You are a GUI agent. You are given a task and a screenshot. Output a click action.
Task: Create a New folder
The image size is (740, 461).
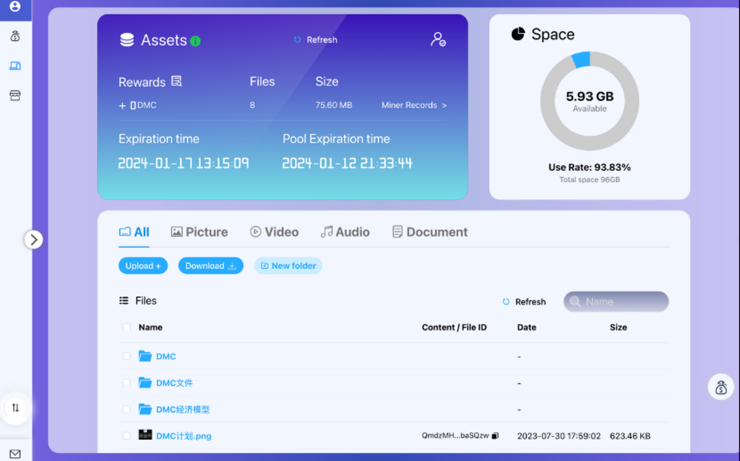click(288, 266)
